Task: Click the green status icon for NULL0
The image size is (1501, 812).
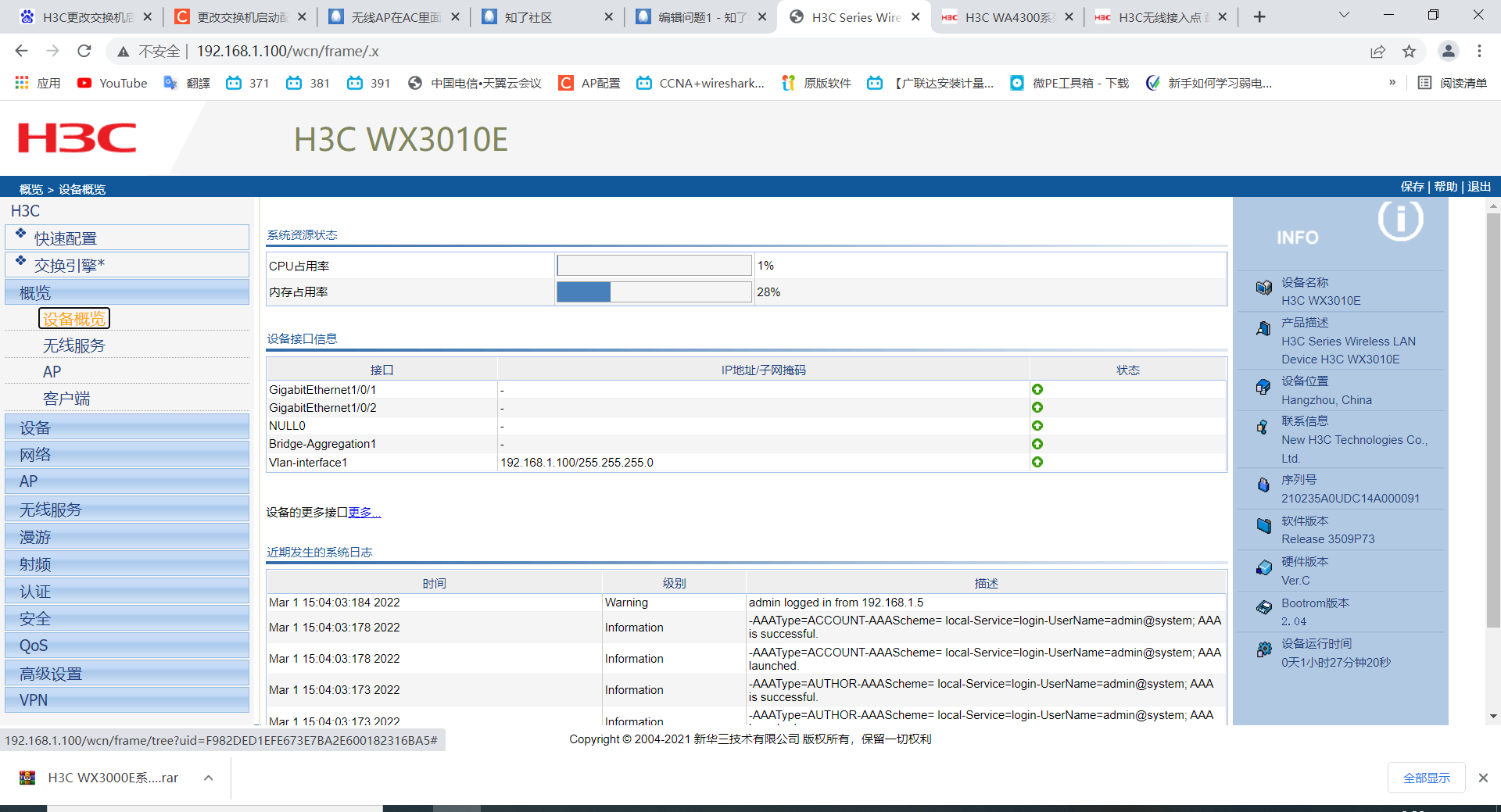Action: coord(1037,426)
